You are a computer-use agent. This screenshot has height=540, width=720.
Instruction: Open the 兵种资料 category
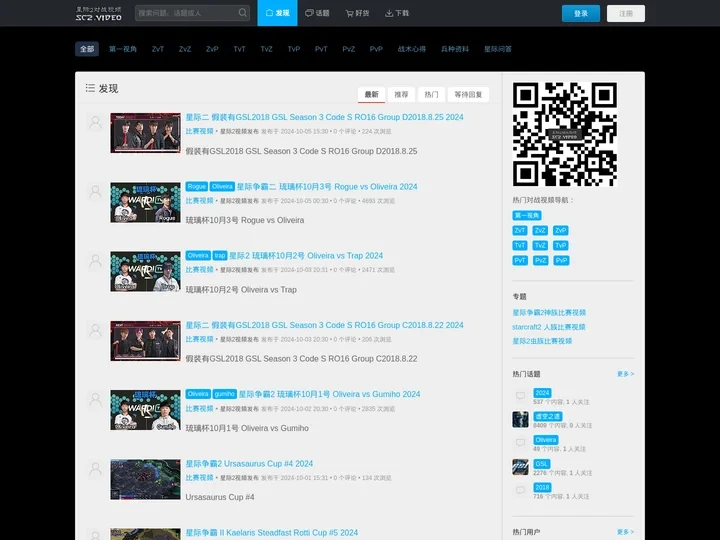[x=455, y=49]
